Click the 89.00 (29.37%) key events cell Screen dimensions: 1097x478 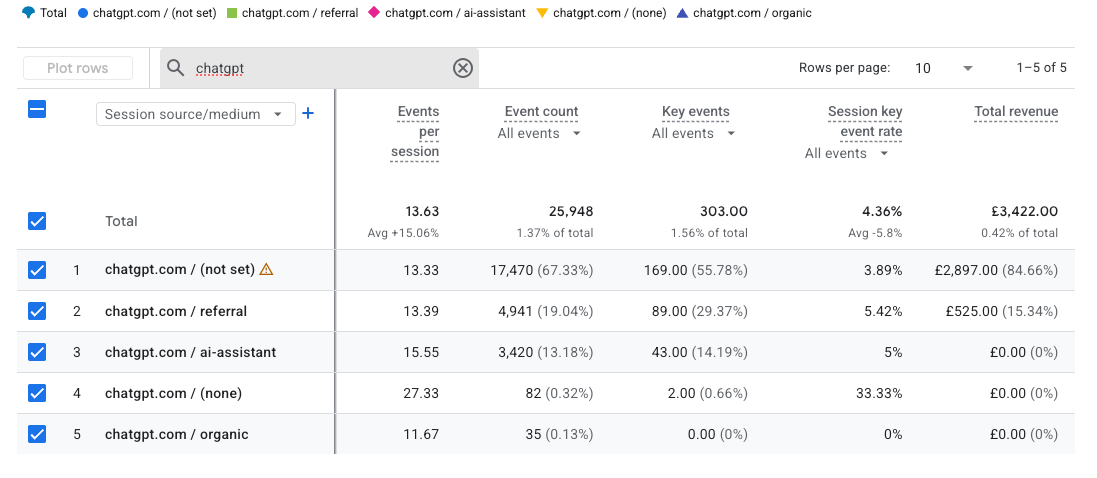pos(700,311)
